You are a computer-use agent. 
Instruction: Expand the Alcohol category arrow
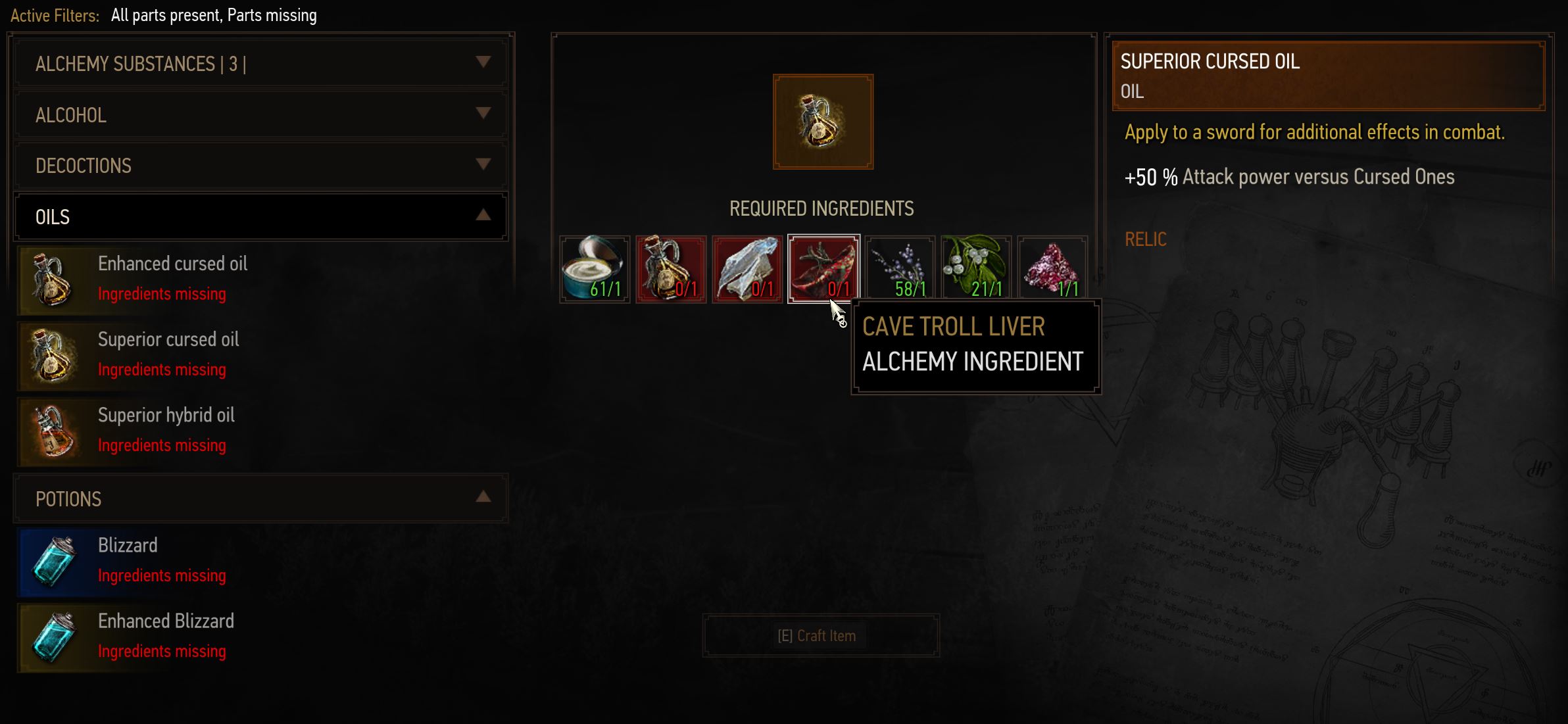[x=483, y=113]
